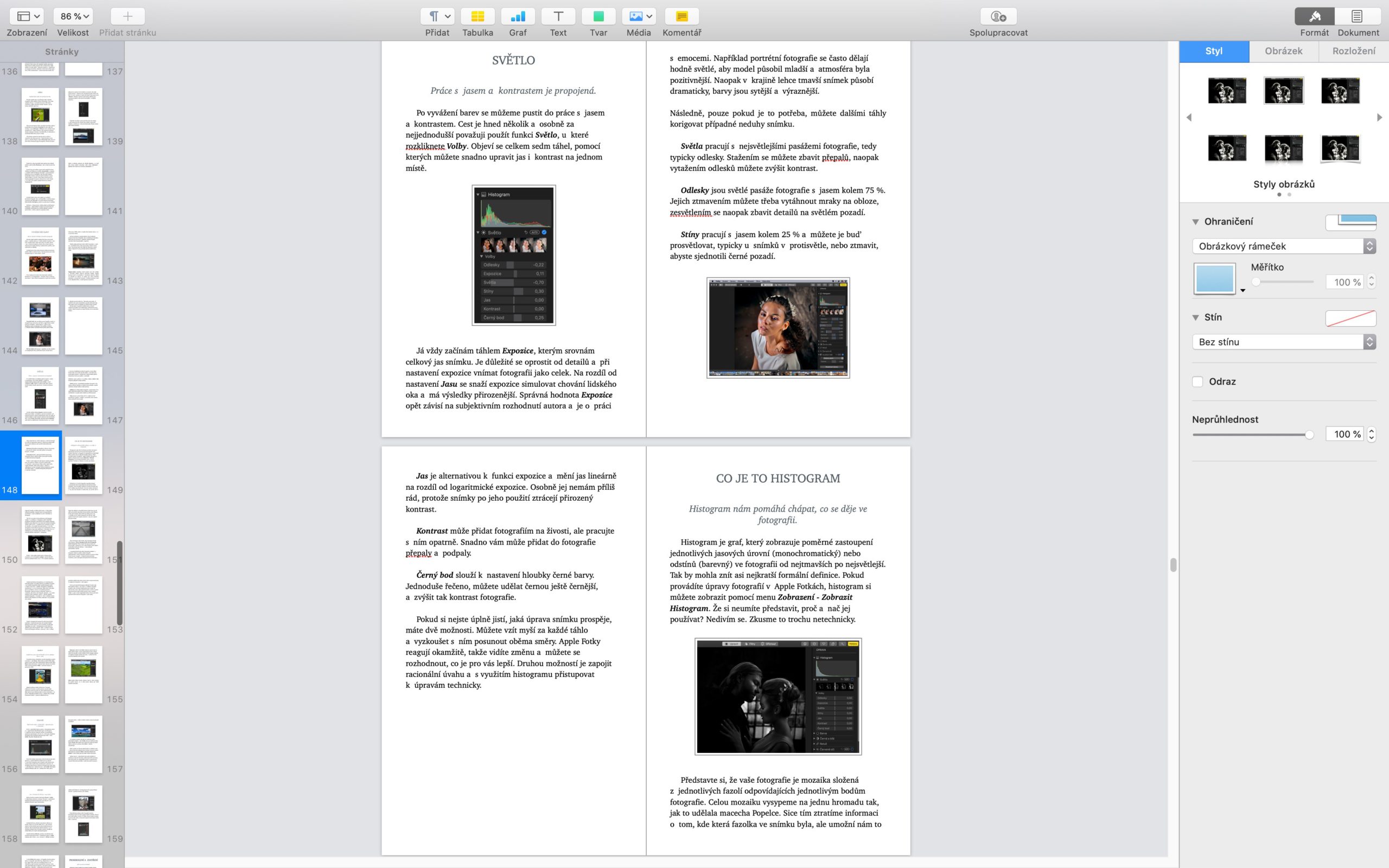Select page 149 thumbnail
This screenshot has width=1389, height=868.
click(x=84, y=465)
